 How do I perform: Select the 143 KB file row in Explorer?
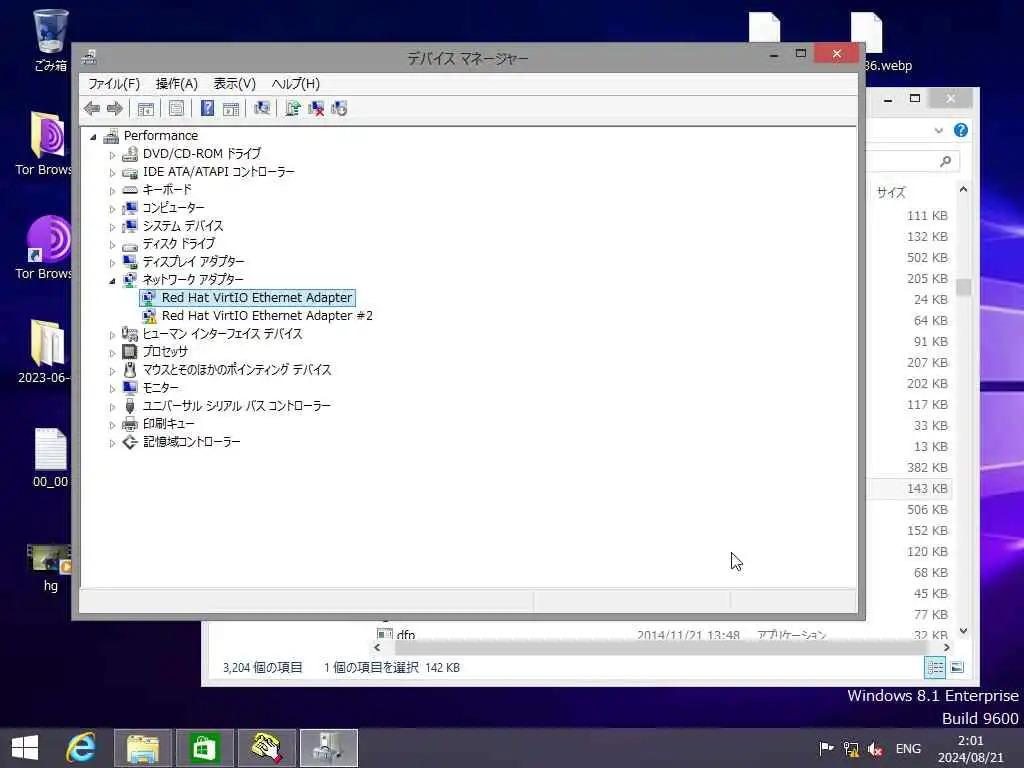[x=910, y=488]
